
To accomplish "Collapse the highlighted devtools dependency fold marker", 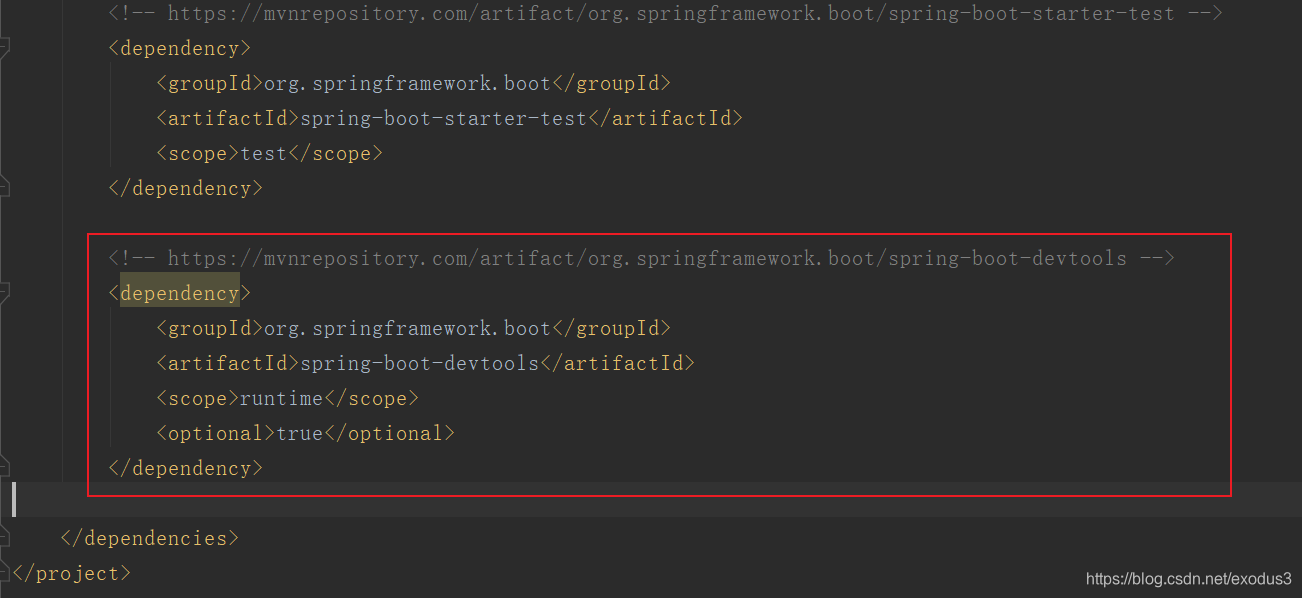I will coord(5,293).
